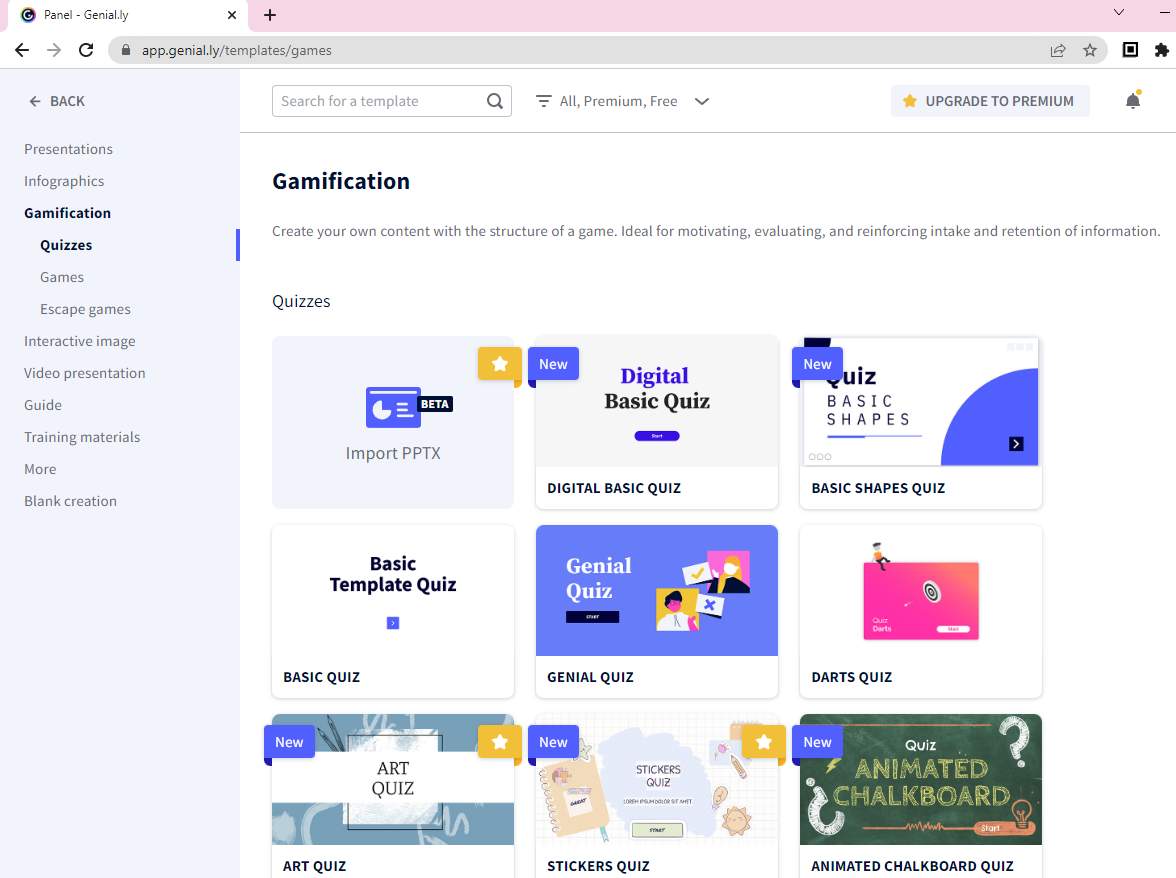Image resolution: width=1176 pixels, height=878 pixels.
Task: Click the Search for a template field
Action: (x=380, y=101)
